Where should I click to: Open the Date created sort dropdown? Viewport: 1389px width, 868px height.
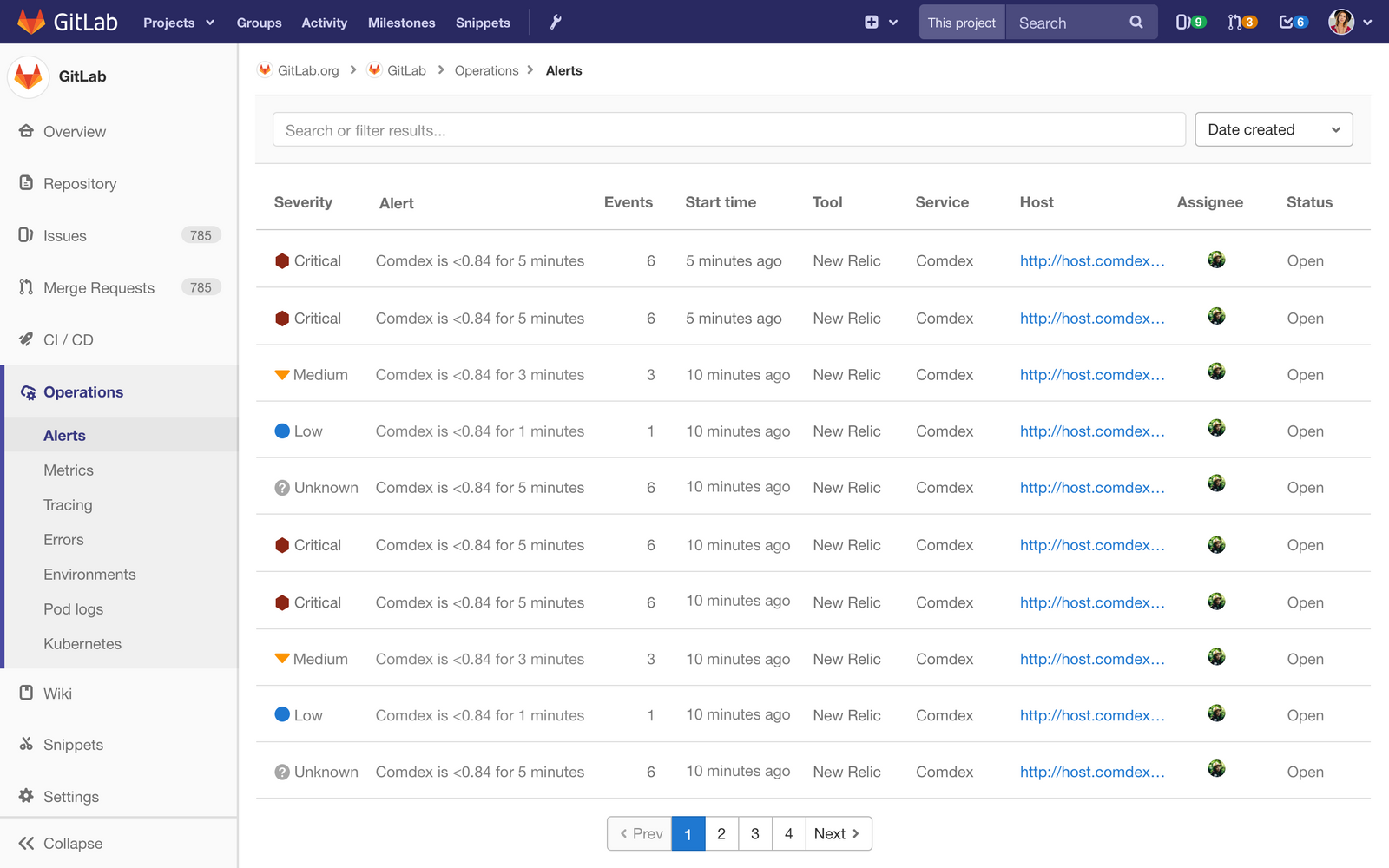[x=1274, y=129]
